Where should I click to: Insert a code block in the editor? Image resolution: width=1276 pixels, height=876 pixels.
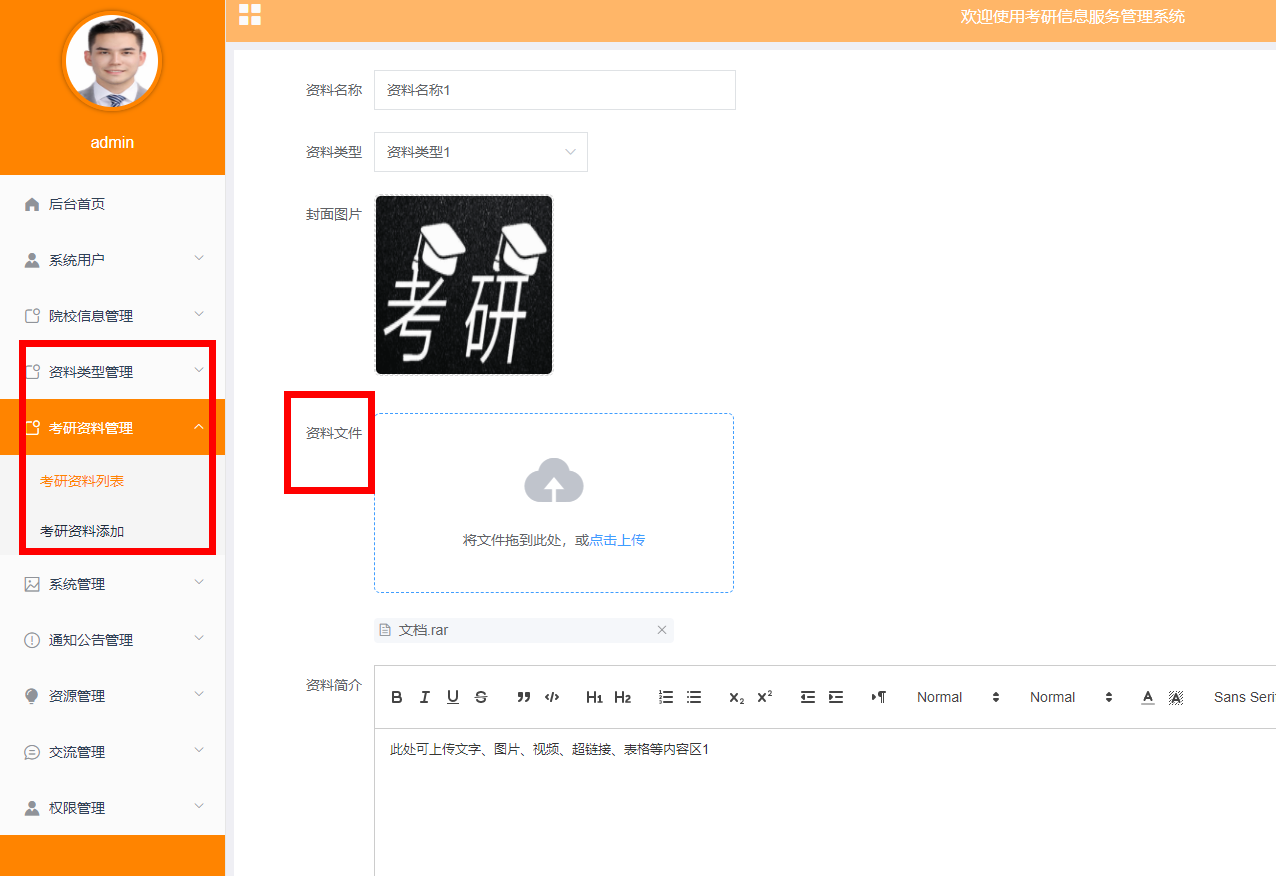point(552,697)
